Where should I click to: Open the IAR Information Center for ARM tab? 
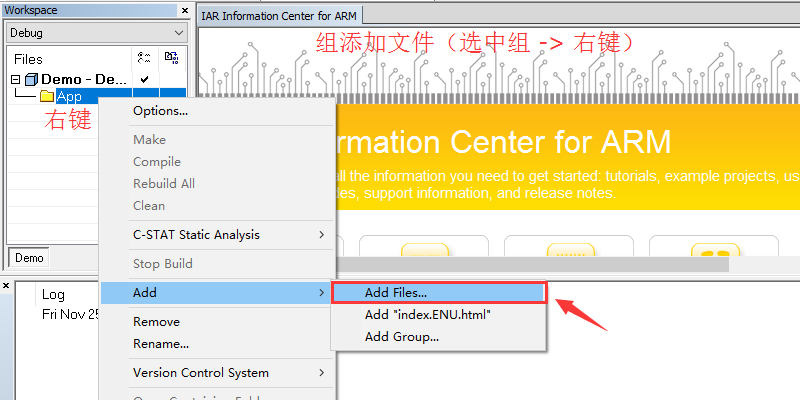(279, 15)
